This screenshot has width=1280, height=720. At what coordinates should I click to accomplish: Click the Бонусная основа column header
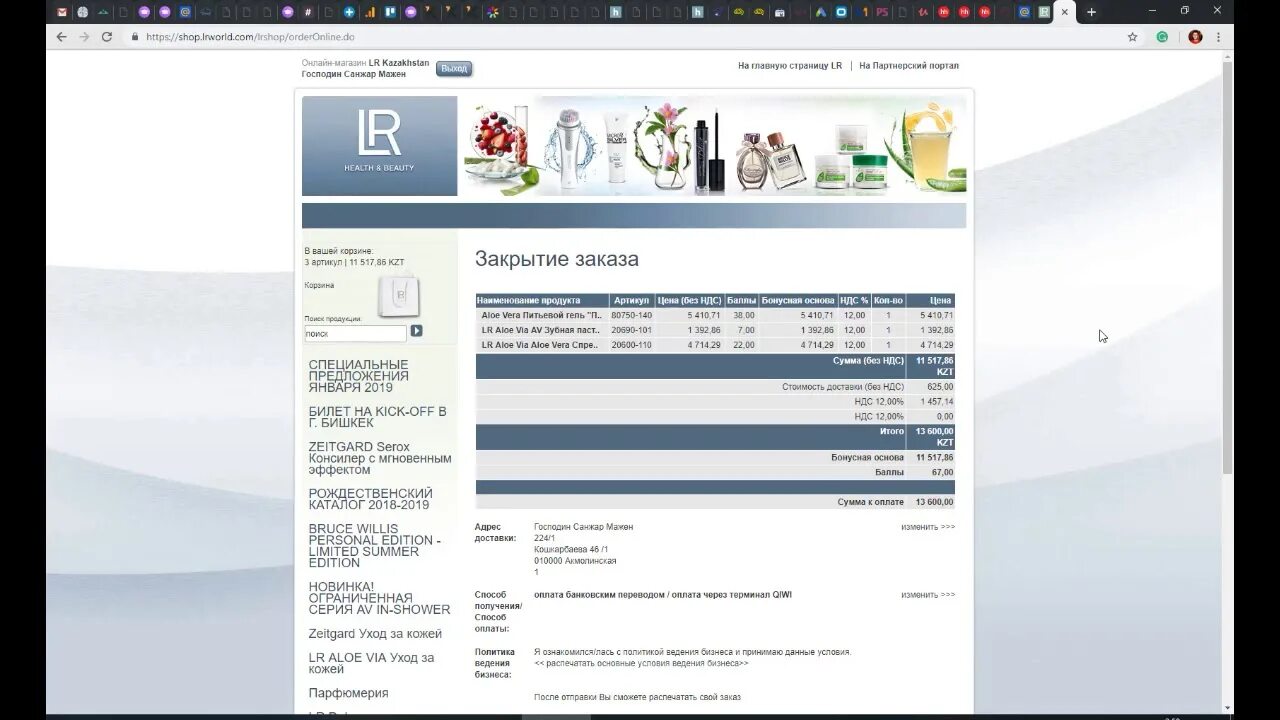click(x=798, y=300)
